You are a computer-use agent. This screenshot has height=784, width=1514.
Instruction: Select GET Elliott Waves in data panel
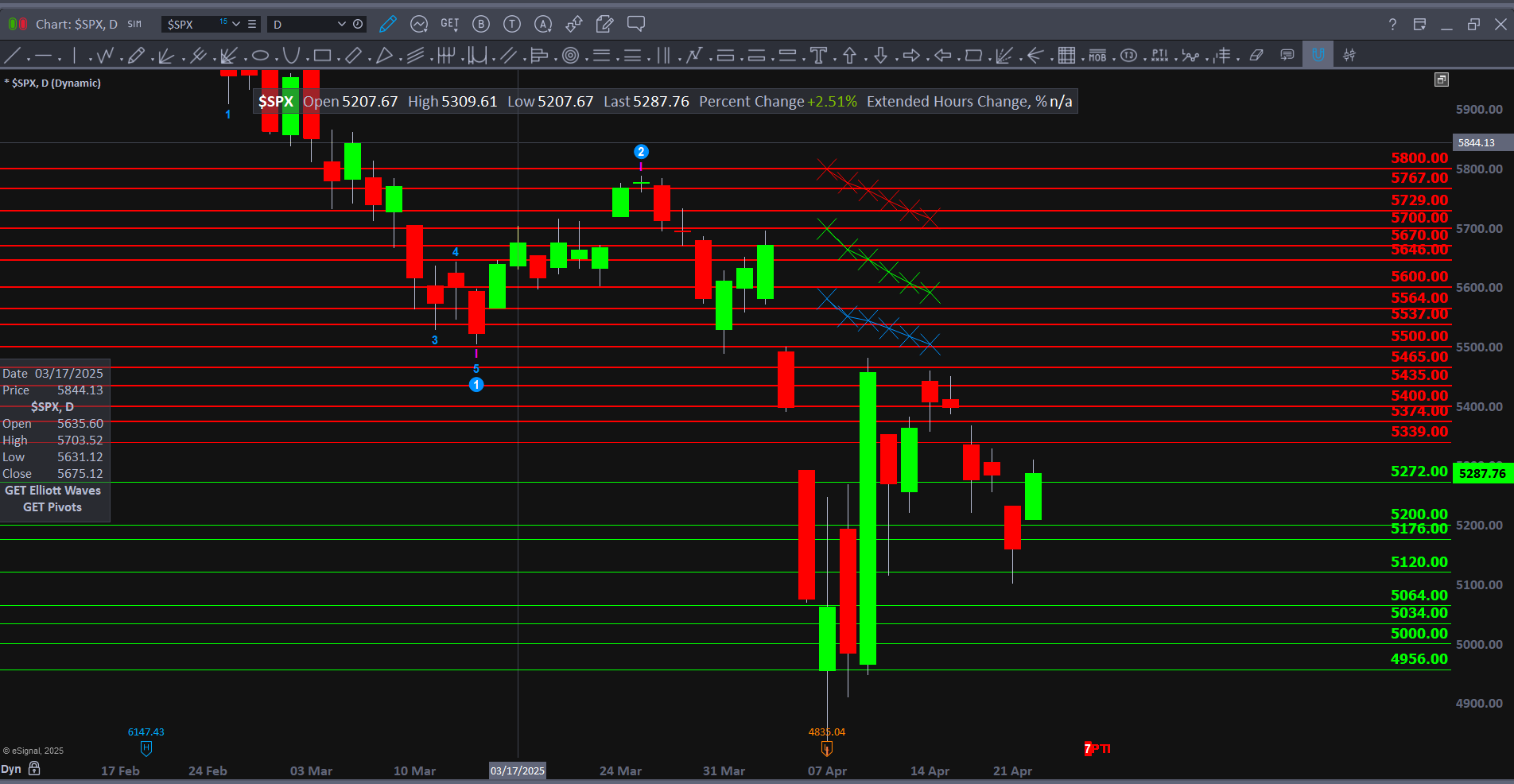click(x=52, y=491)
